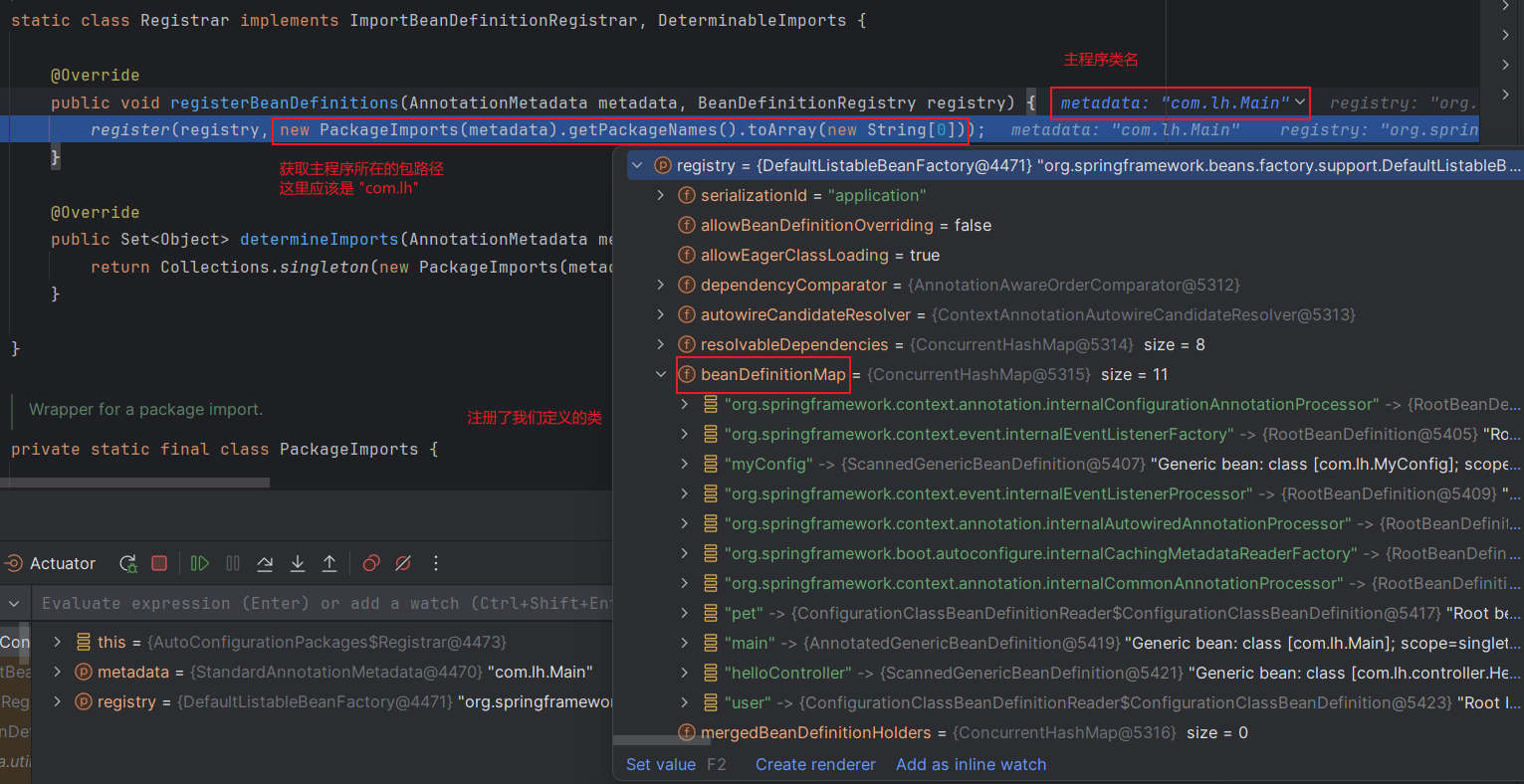Click the field icon next to allowEagerClassLoading
Viewport: 1524px width, 784px height.
click(x=686, y=255)
